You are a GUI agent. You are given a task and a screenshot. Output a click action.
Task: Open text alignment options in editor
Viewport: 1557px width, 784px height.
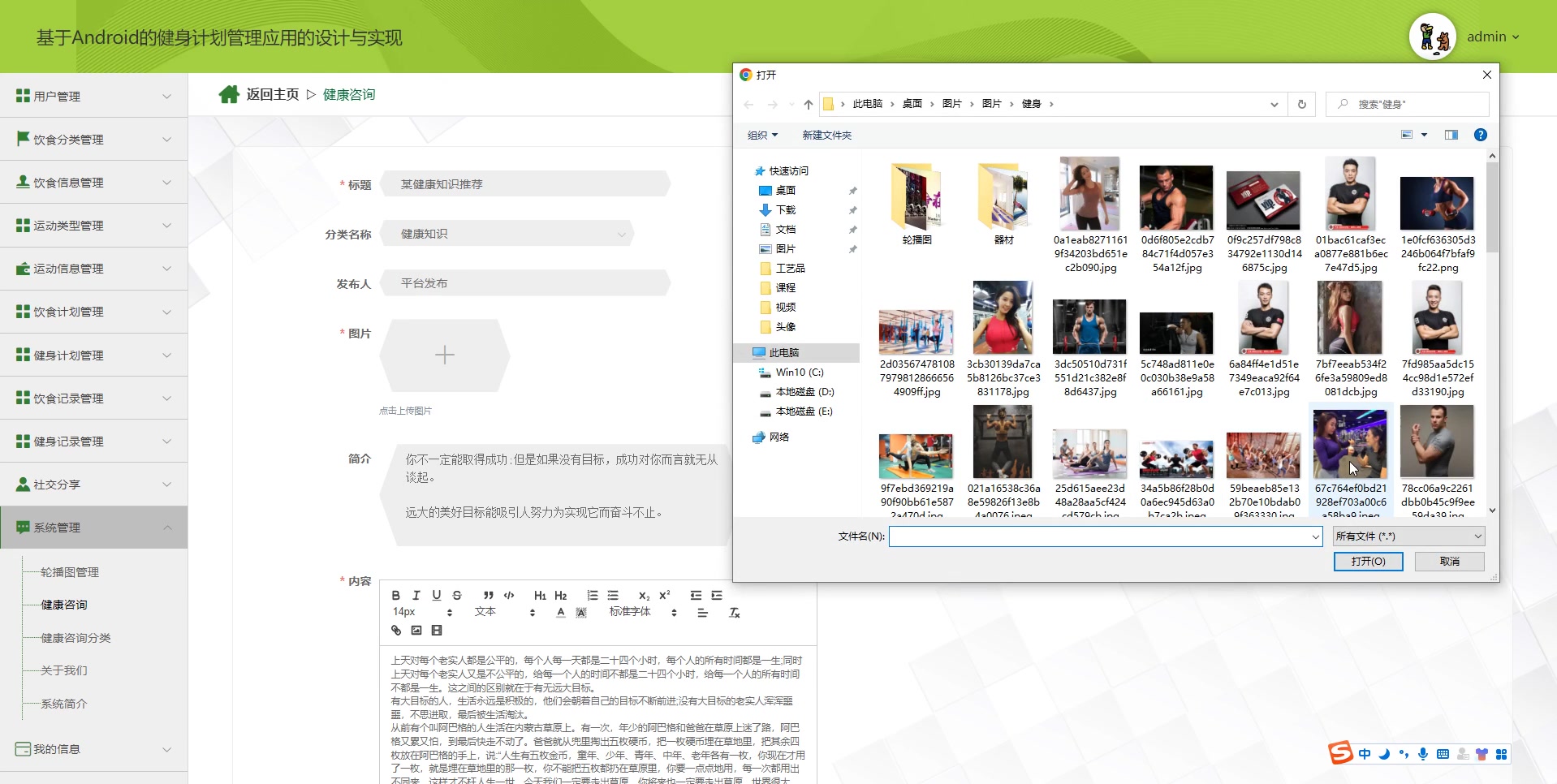[x=703, y=613]
